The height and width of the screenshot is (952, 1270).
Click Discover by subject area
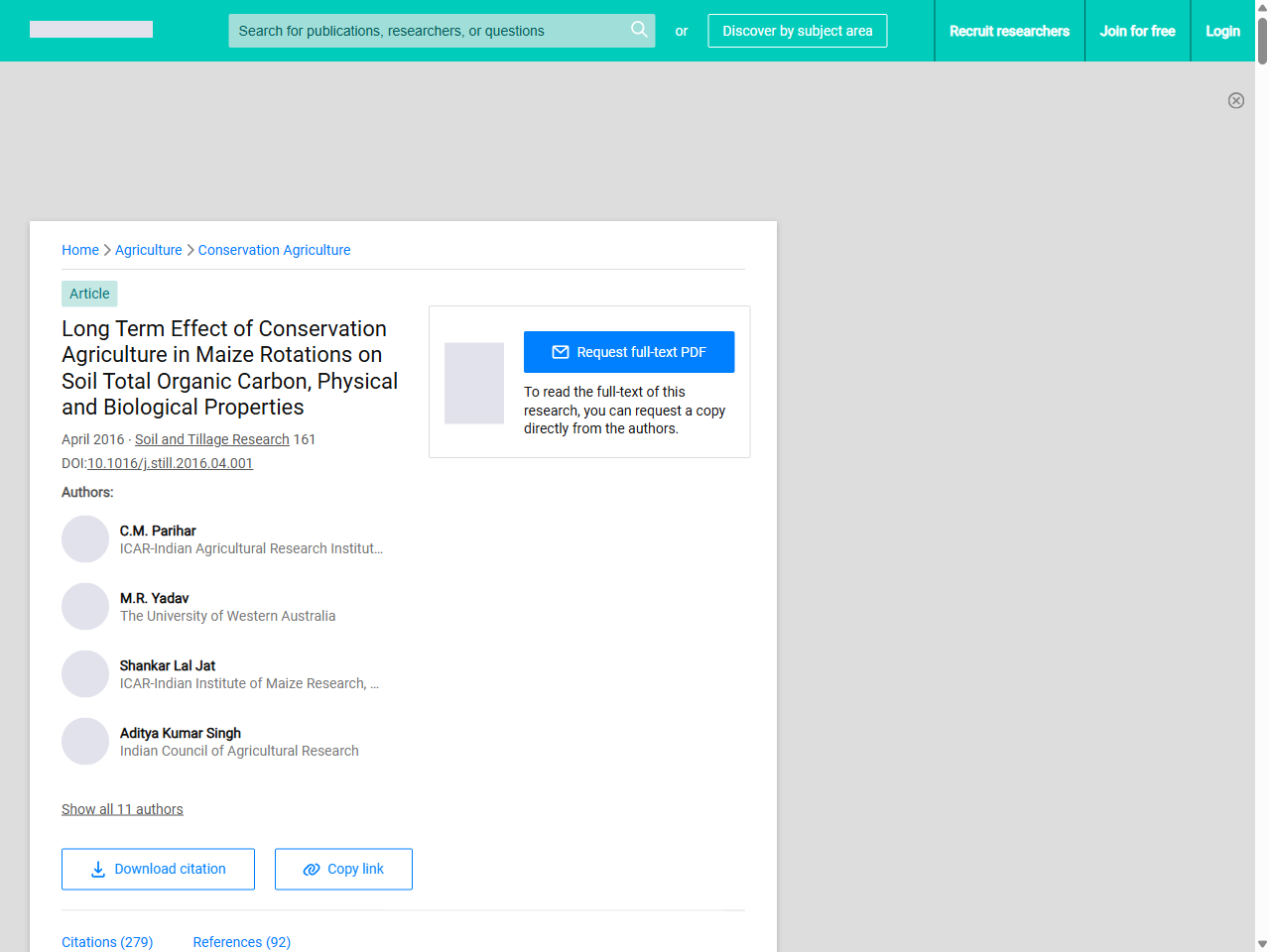[x=797, y=31]
